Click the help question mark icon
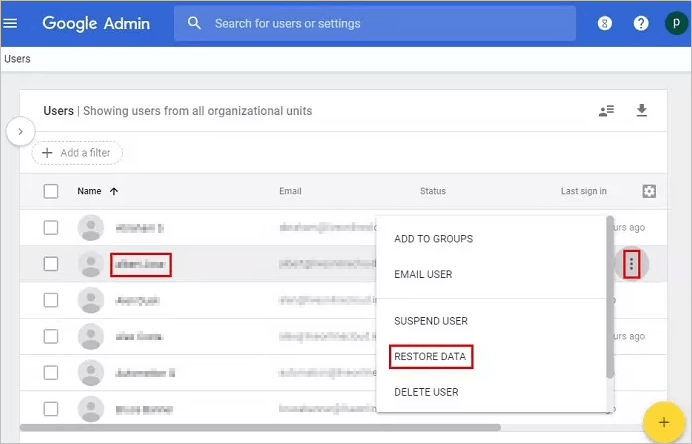Screen dimensions: 692x444 tap(641, 23)
